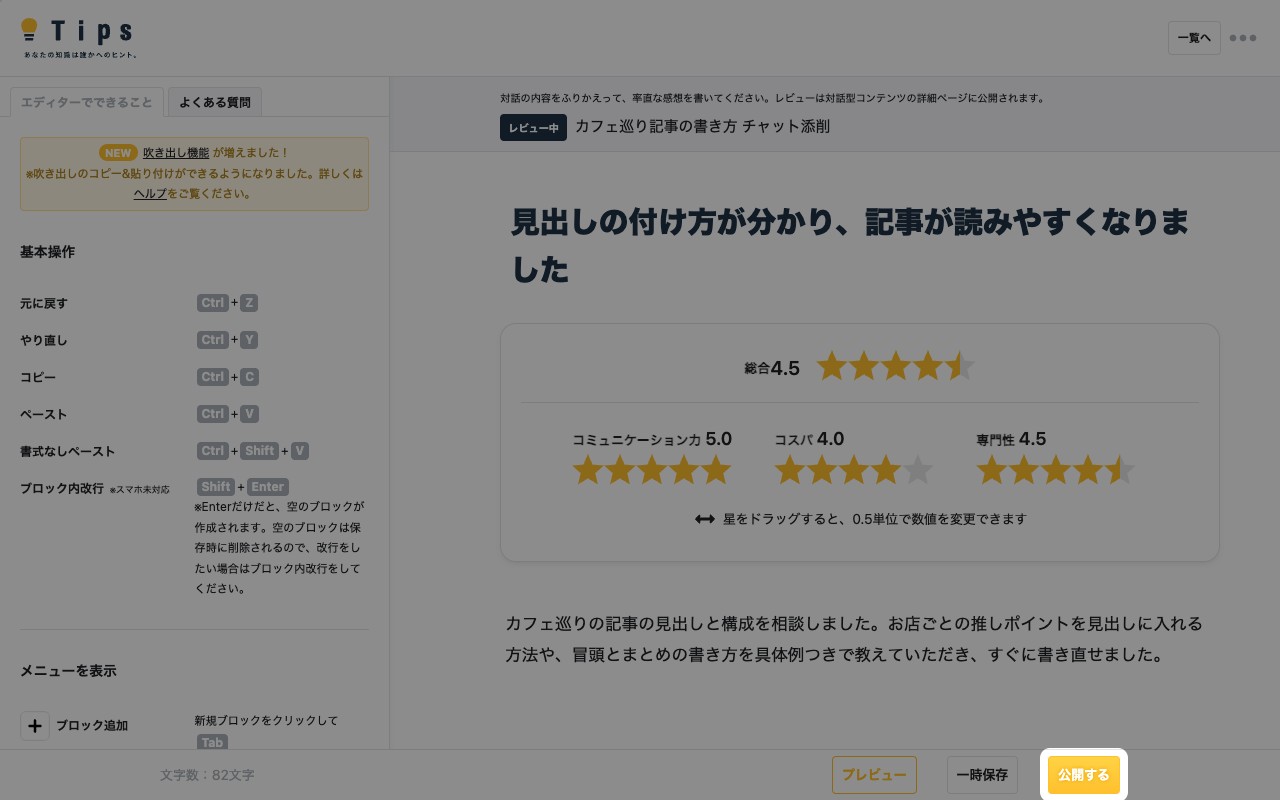Viewport: 1280px width, 800px height.
Task: Click the review body paragraph
Action: coord(854,640)
